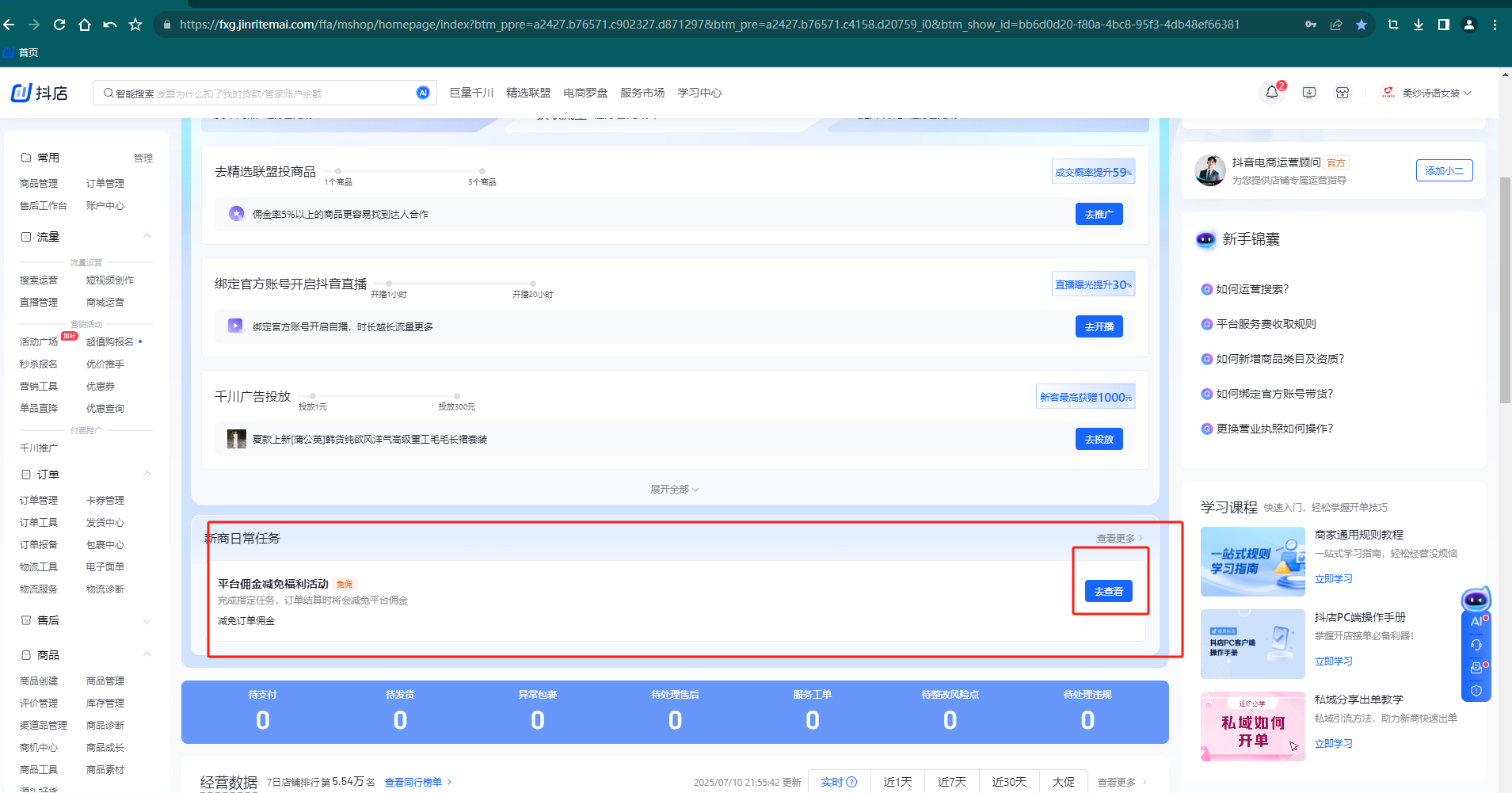Screen dimensions: 1512x793
Task: Switch data range to 近7天
Action: click(952, 782)
